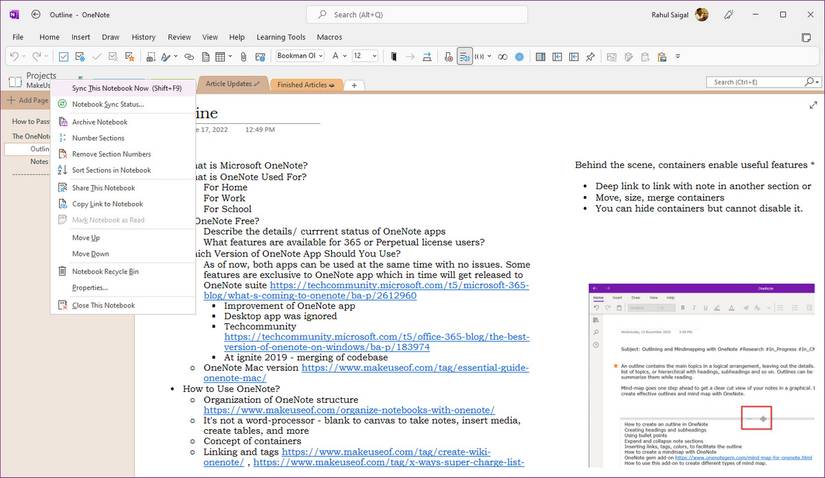The height and width of the screenshot is (478, 825).
Task: Open the table size dropdown arrow
Action: pyautogui.click(x=230, y=56)
